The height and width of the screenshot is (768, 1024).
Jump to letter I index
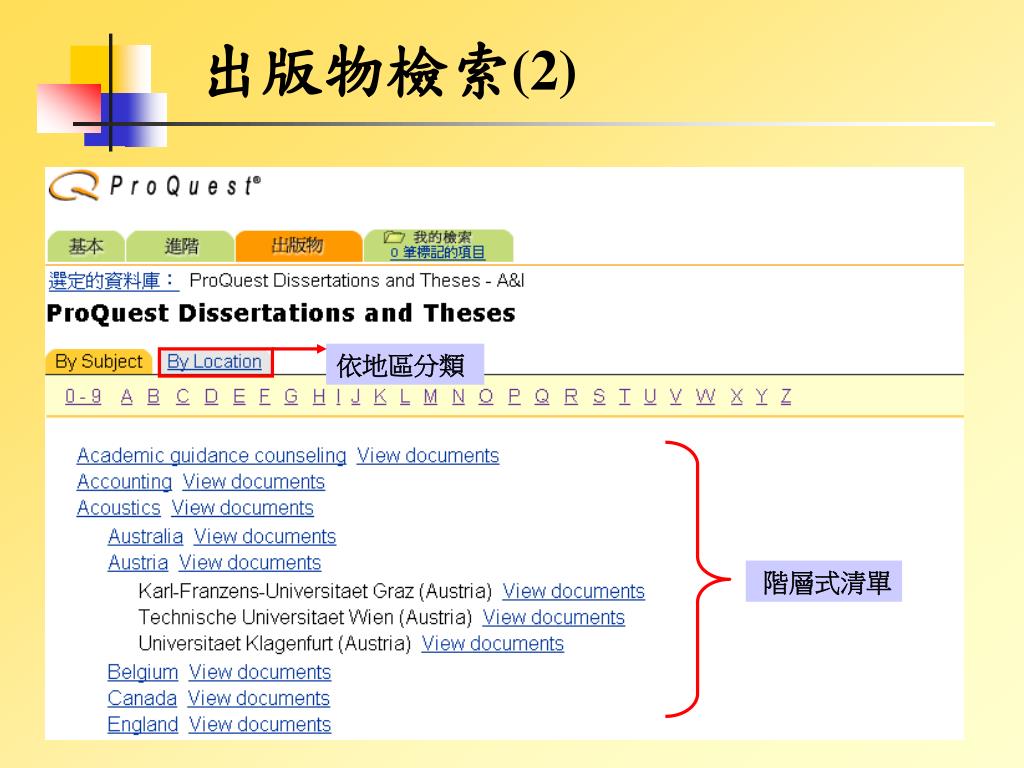point(338,396)
